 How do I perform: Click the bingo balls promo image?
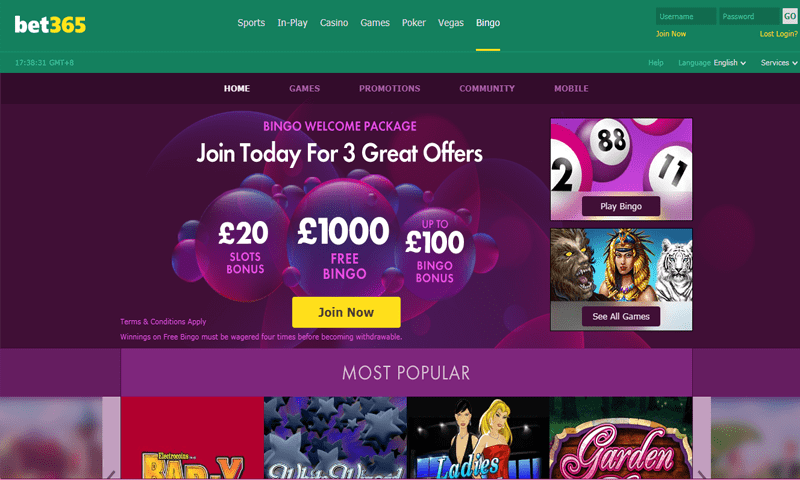(x=621, y=156)
